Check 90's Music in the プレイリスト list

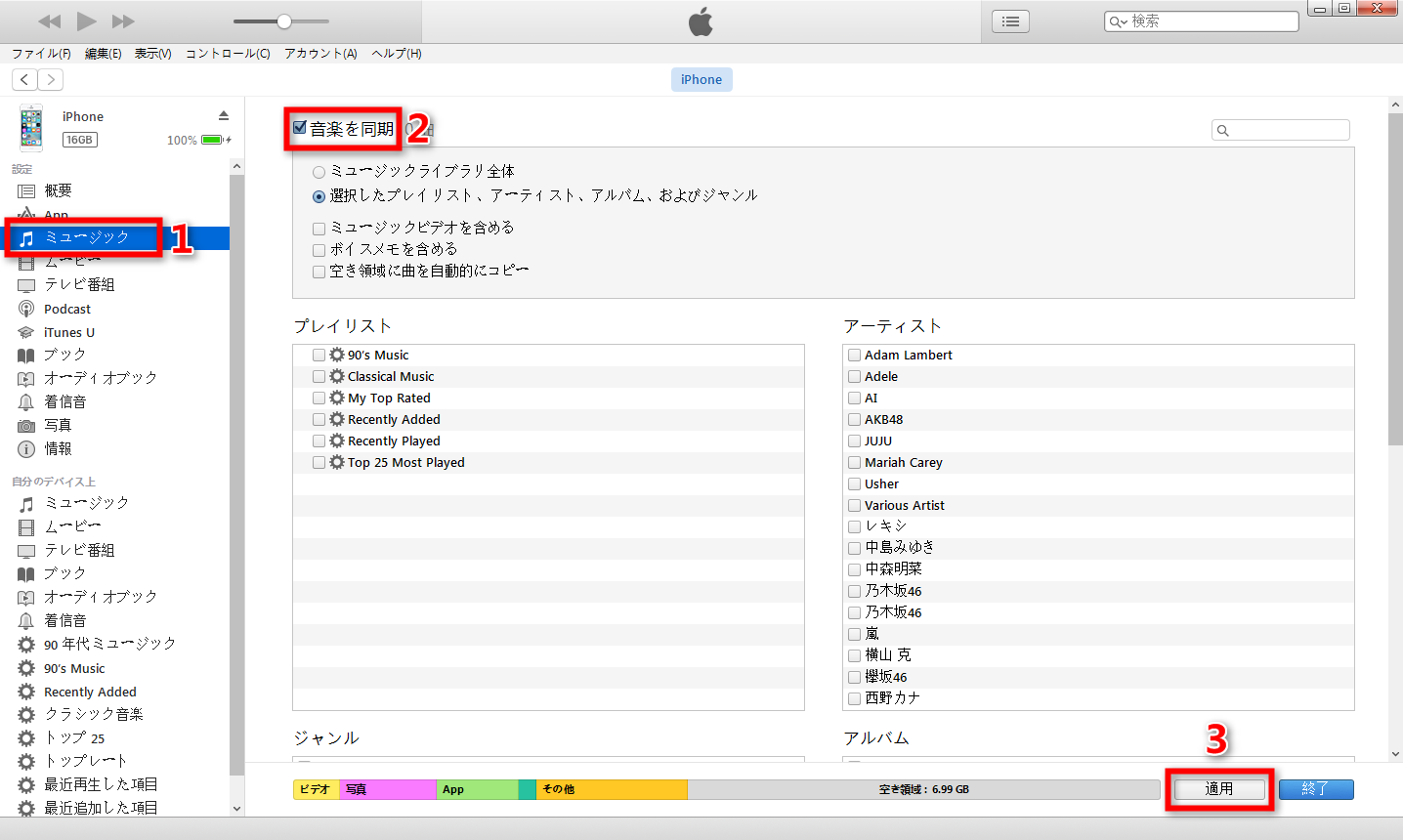319,356
